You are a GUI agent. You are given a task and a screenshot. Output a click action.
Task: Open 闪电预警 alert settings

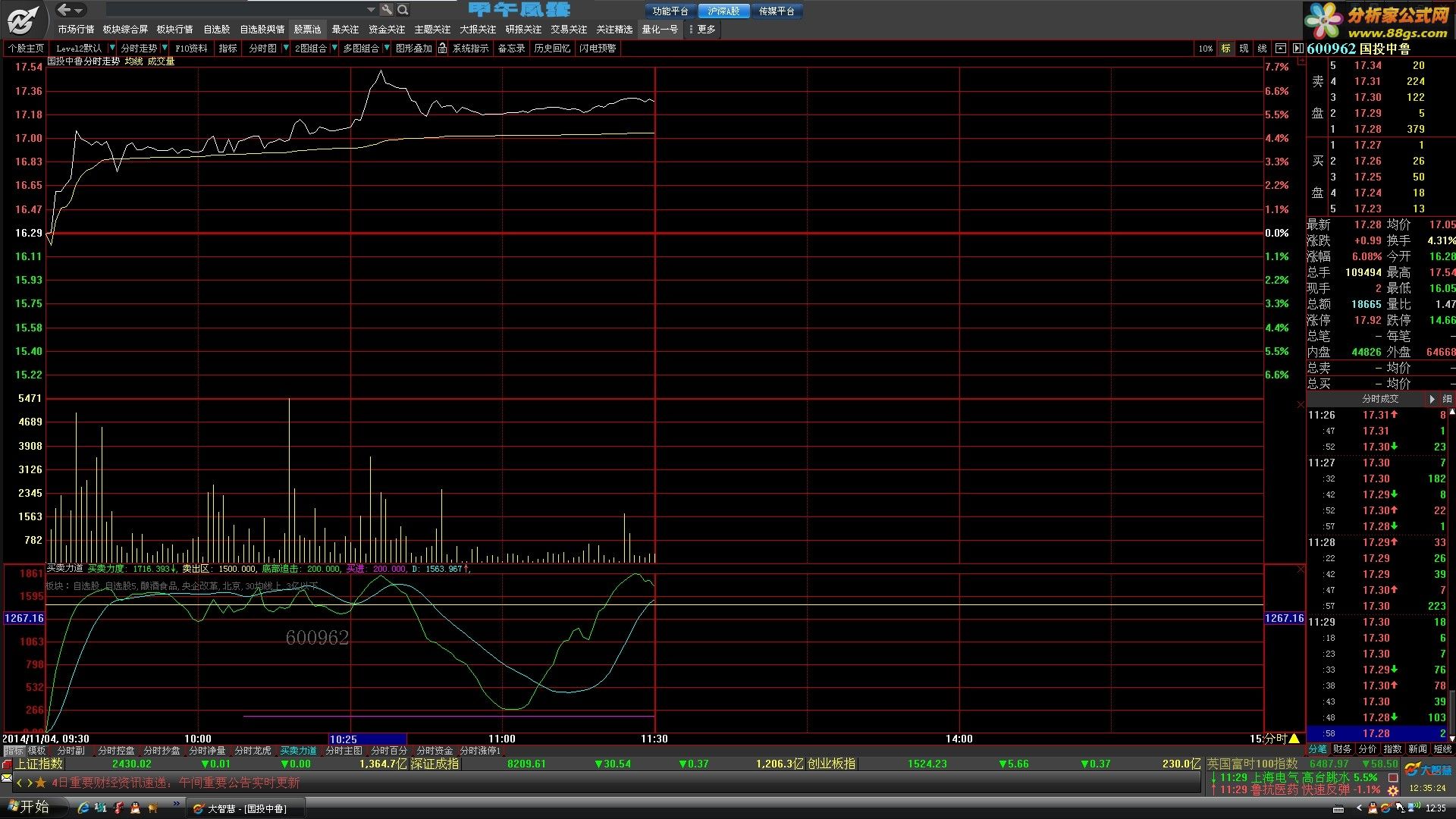pos(598,48)
